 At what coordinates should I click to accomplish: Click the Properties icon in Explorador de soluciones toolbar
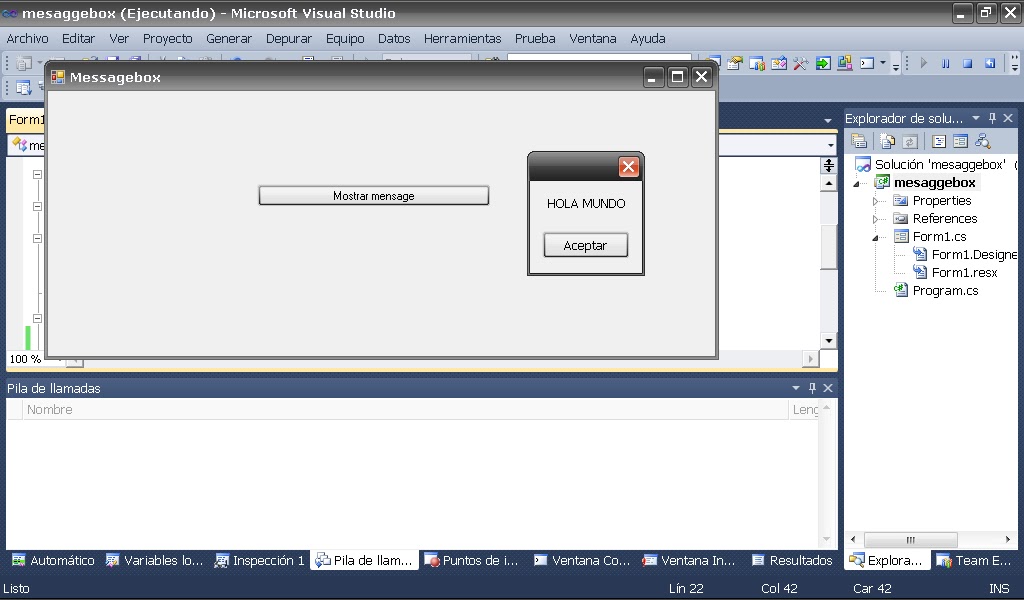(860, 140)
